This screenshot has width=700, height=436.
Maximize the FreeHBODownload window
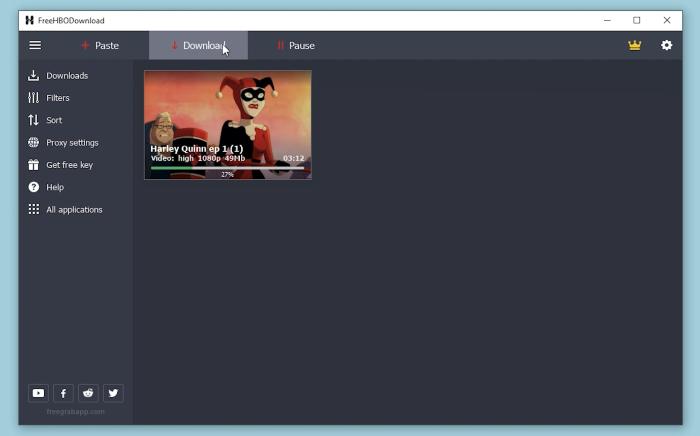click(637, 20)
